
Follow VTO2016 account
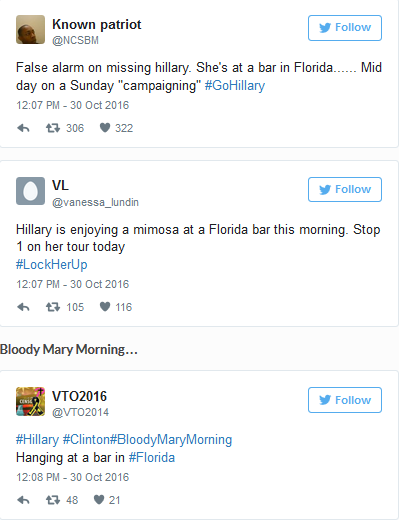tap(345, 400)
